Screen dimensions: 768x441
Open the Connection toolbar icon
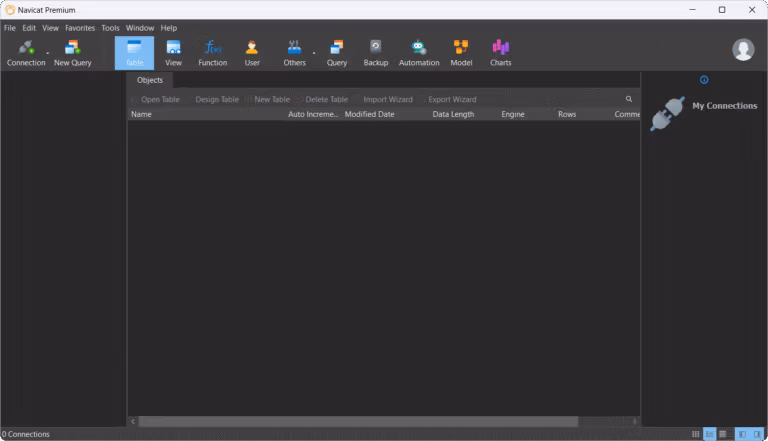tap(26, 53)
